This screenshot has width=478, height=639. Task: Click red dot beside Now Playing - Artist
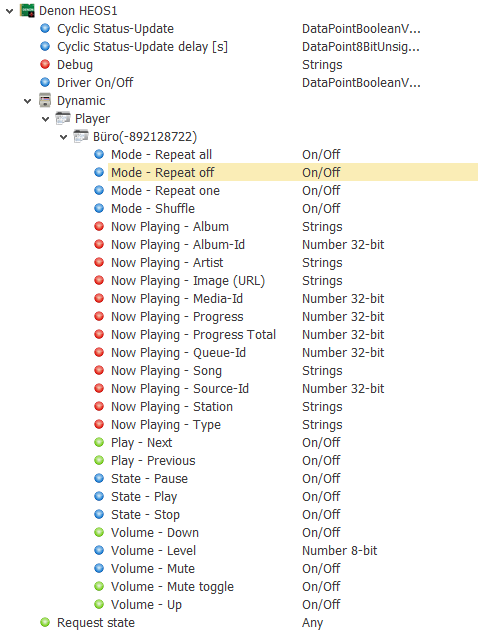point(99,262)
